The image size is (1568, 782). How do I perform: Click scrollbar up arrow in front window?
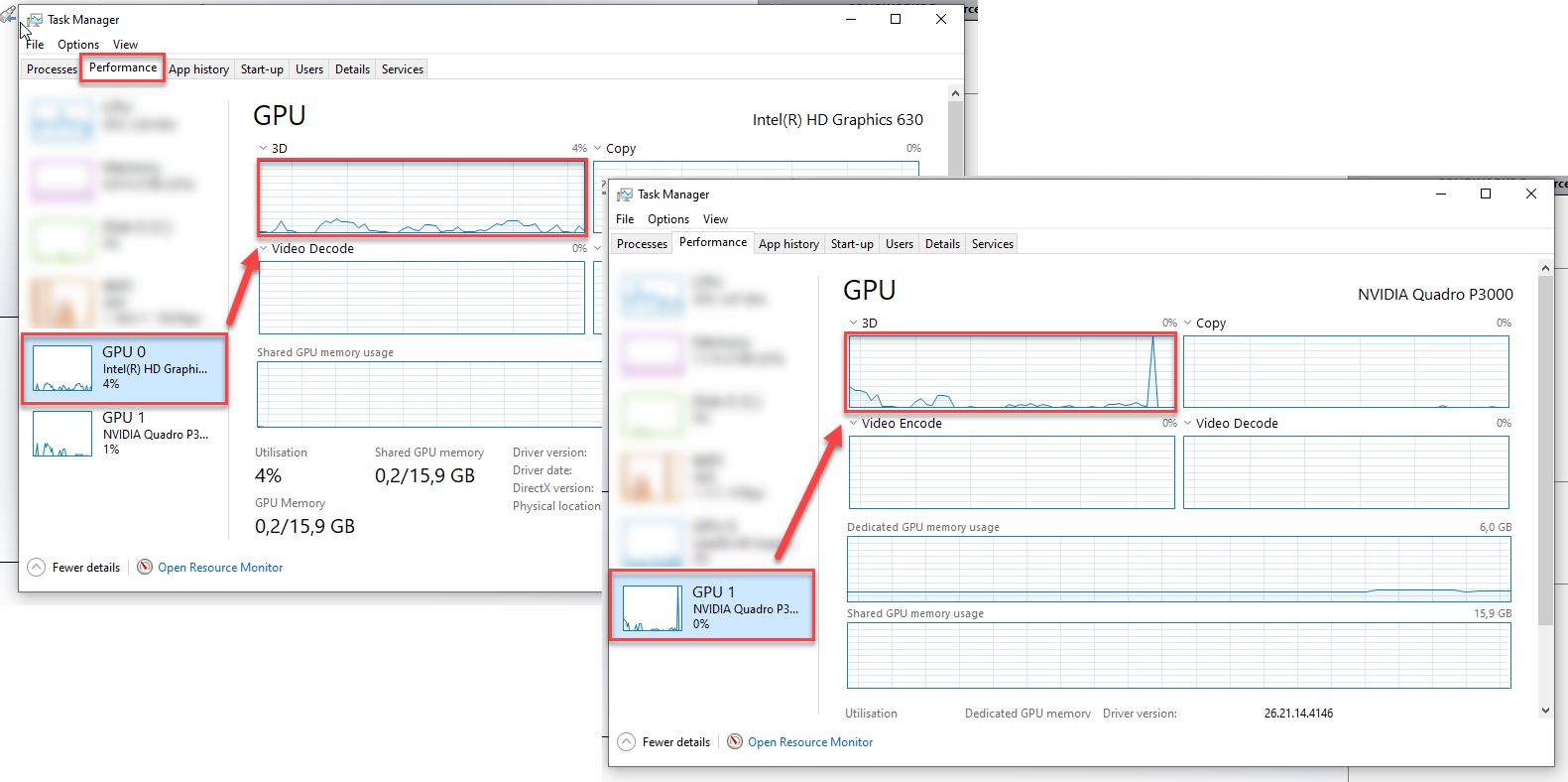tap(1545, 268)
